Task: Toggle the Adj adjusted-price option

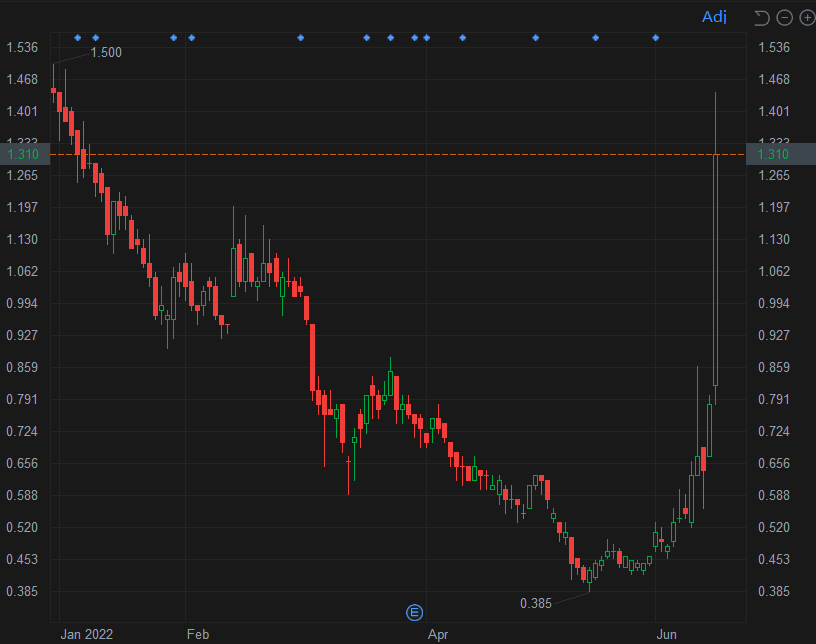Action: 714,17
